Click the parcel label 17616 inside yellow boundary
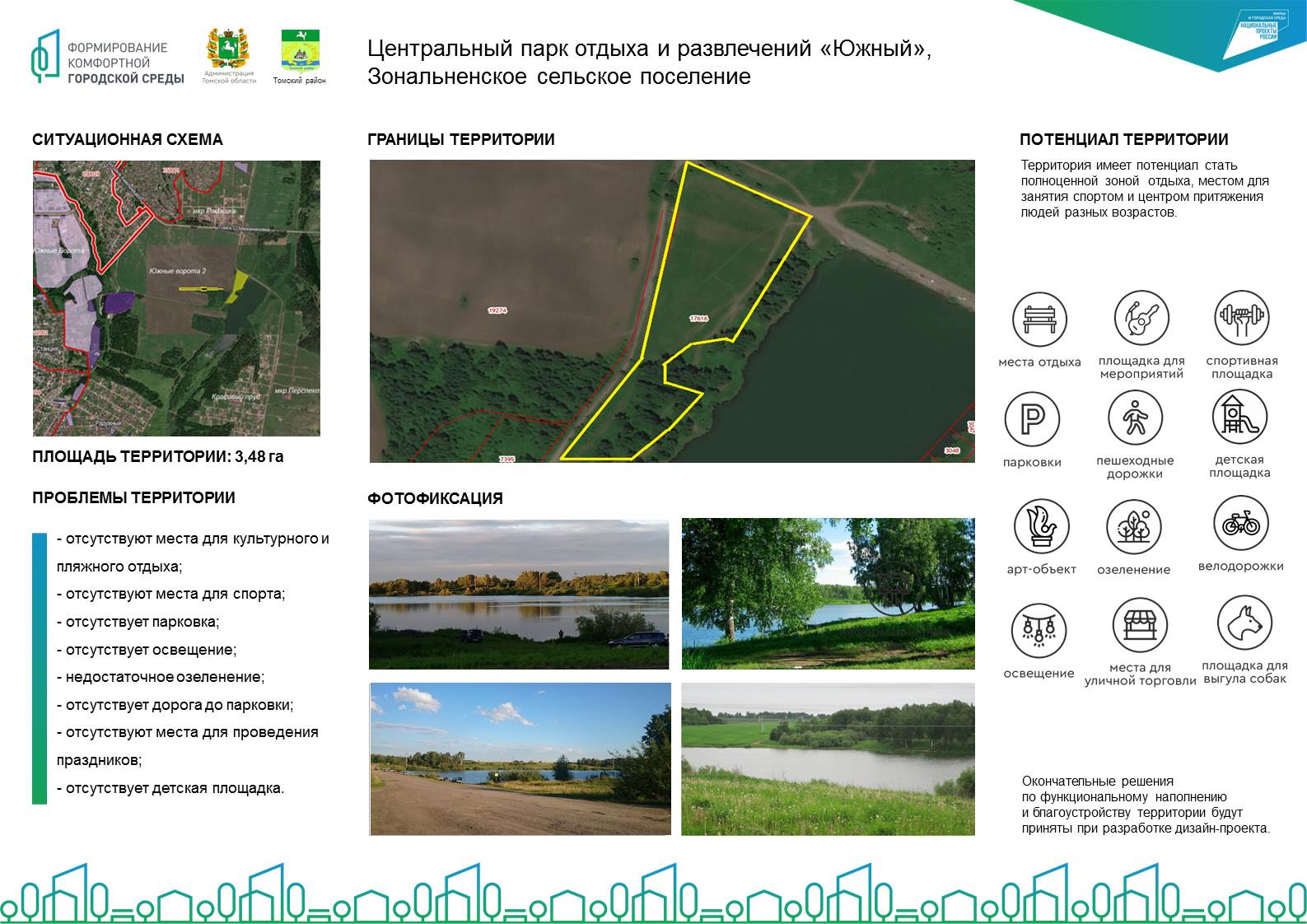 tap(698, 318)
